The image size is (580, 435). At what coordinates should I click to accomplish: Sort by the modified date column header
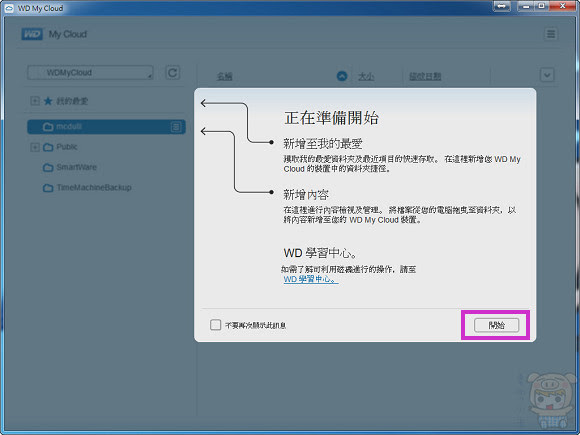pos(425,77)
